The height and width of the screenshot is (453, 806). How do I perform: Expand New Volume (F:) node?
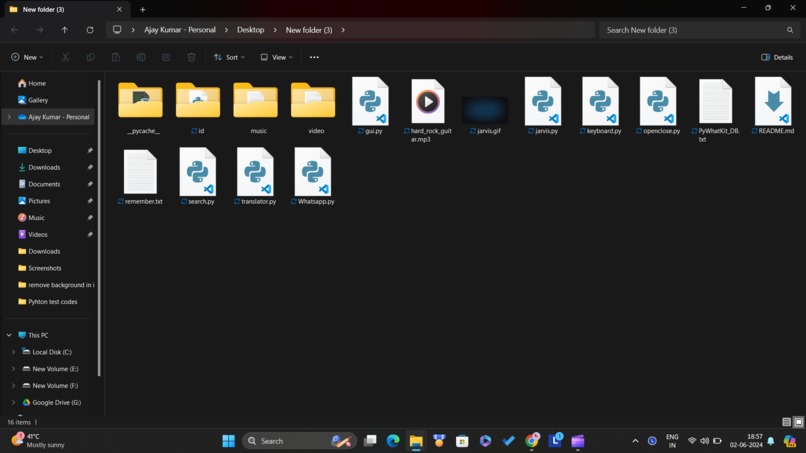pyautogui.click(x=13, y=386)
